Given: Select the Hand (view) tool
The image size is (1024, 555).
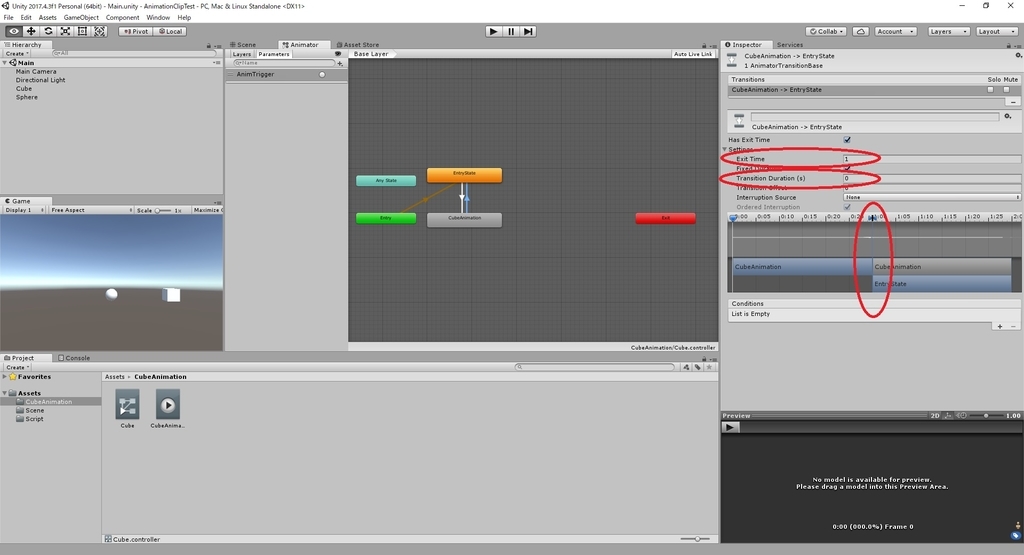Looking at the screenshot, I should (x=14, y=31).
